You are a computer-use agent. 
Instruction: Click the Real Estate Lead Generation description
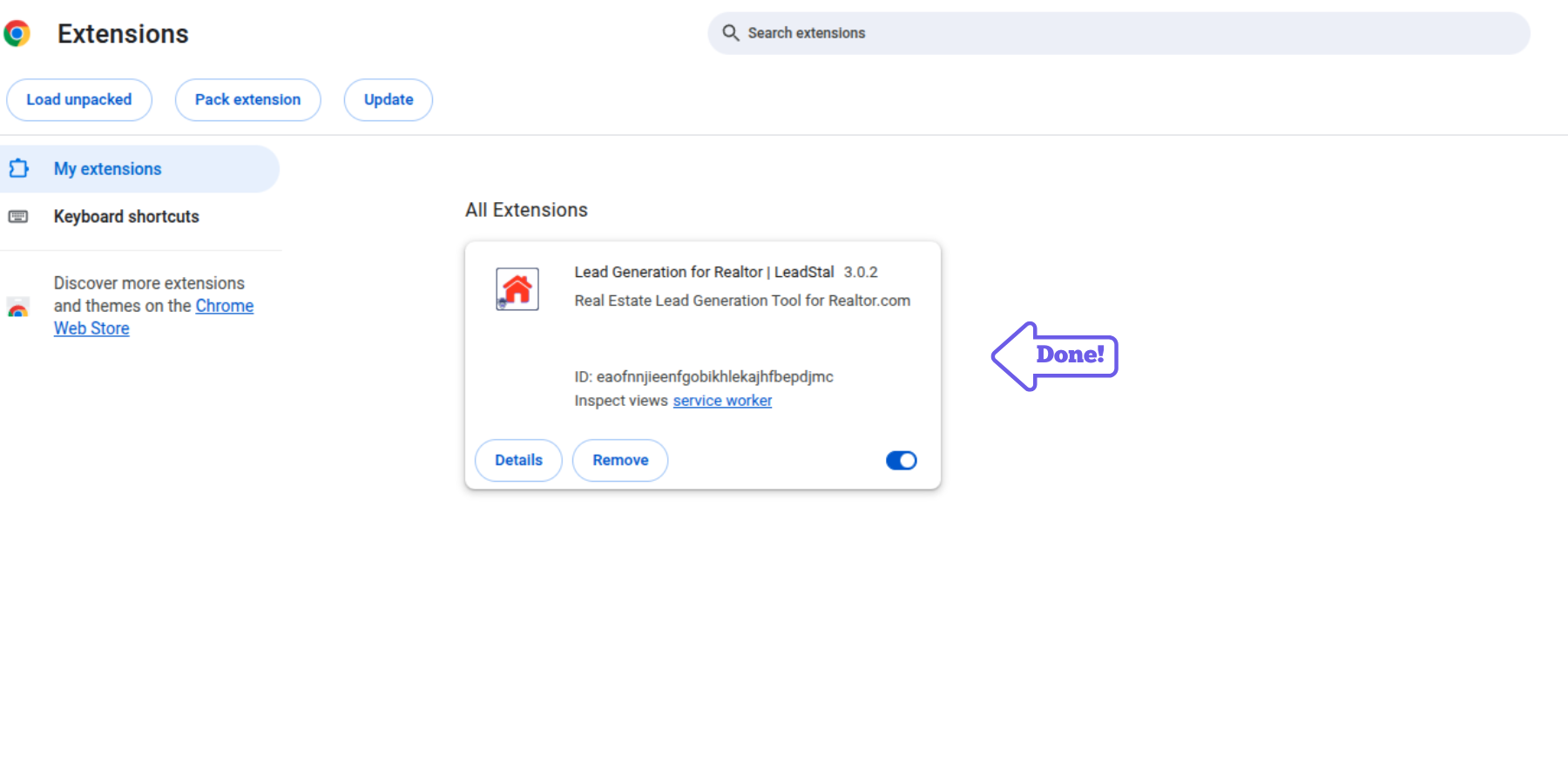click(742, 301)
